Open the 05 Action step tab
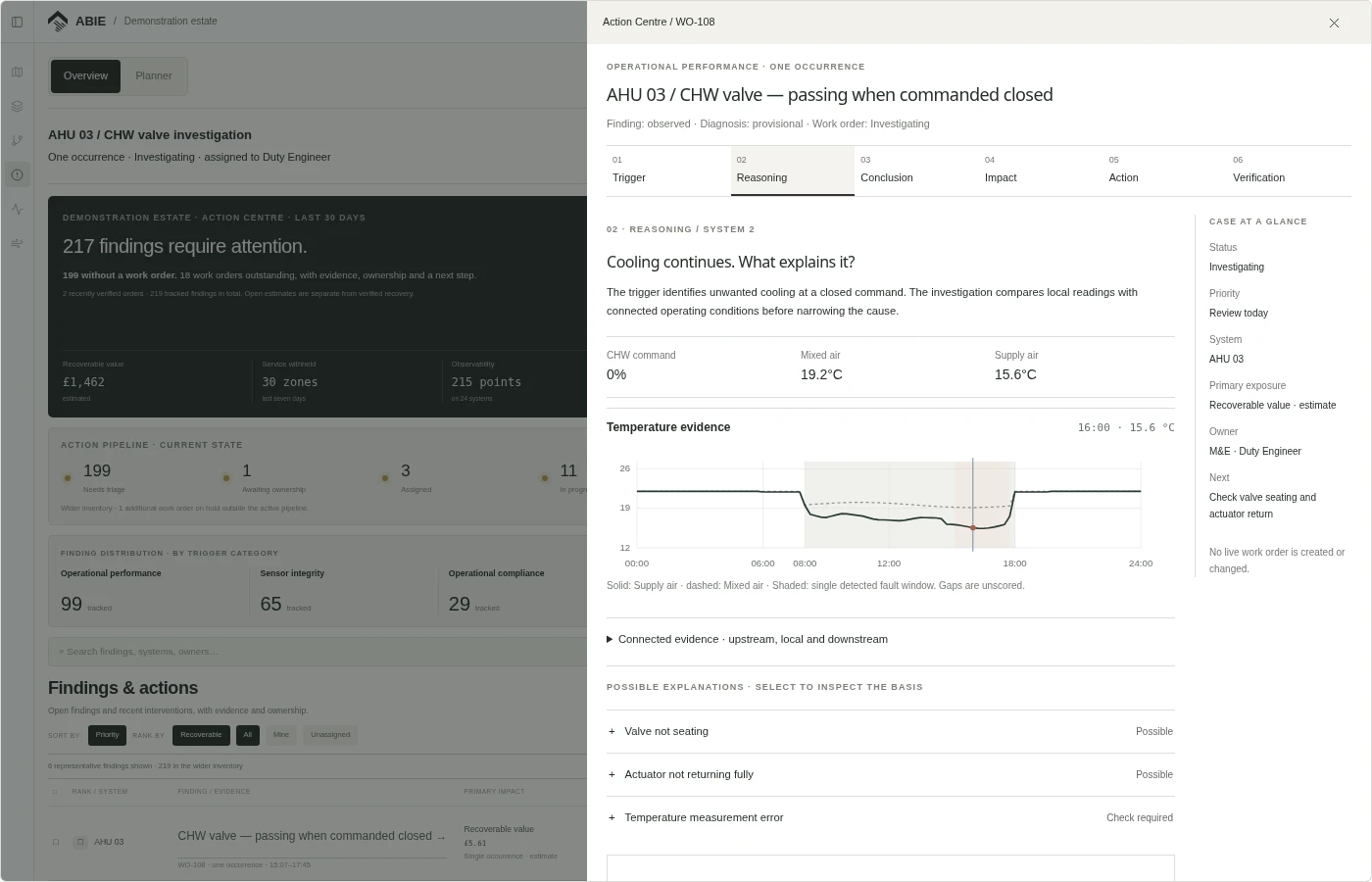This screenshot has width=1372, height=882. pos(1165,170)
